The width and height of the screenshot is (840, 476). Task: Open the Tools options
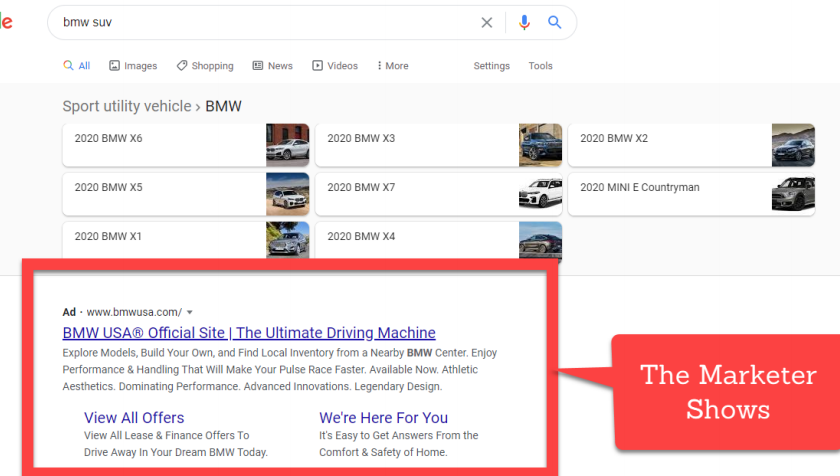[x=540, y=66]
